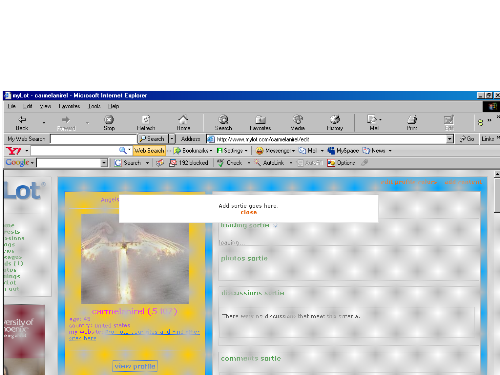Click the Go button beside address
The width and height of the screenshot is (500, 375).
tap(467, 139)
